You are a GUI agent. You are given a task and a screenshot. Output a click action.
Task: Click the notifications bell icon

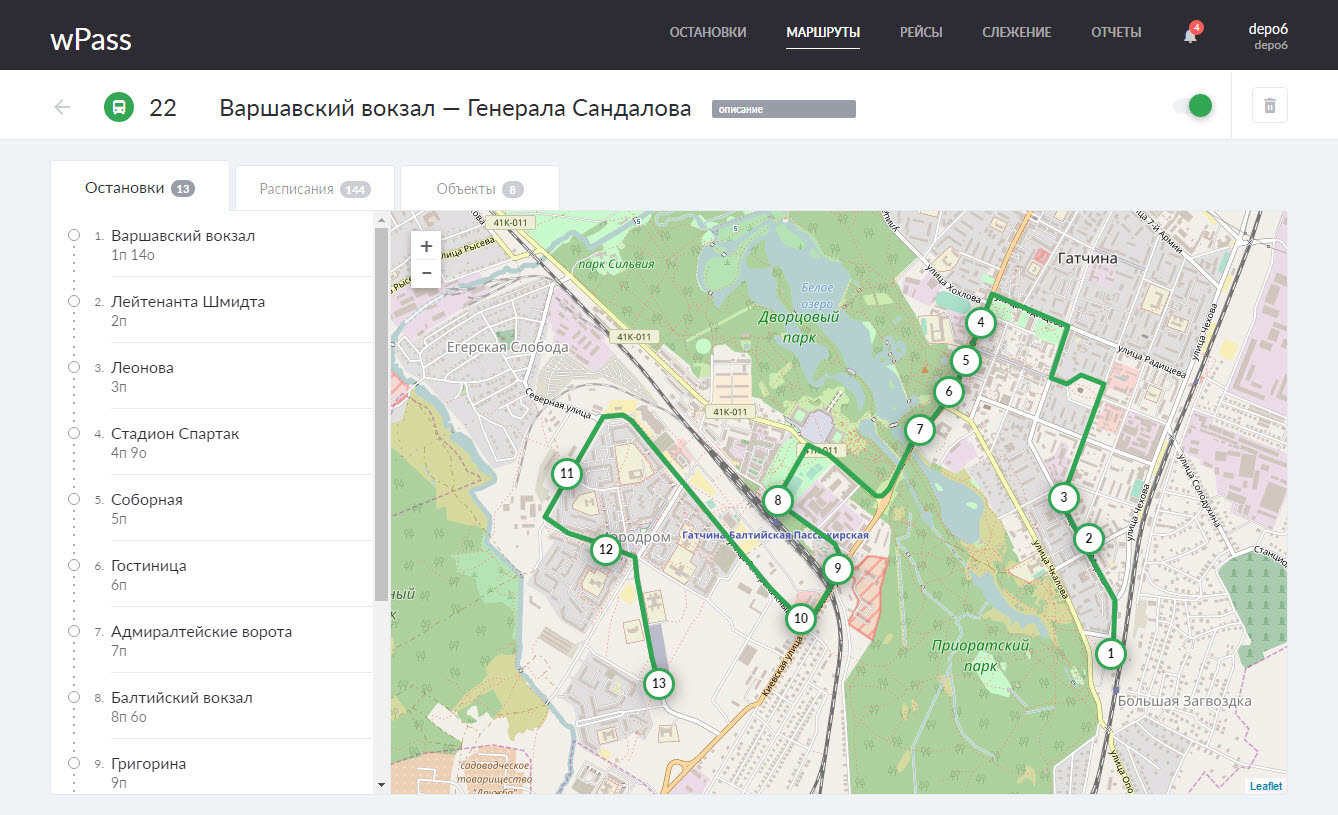click(1190, 35)
